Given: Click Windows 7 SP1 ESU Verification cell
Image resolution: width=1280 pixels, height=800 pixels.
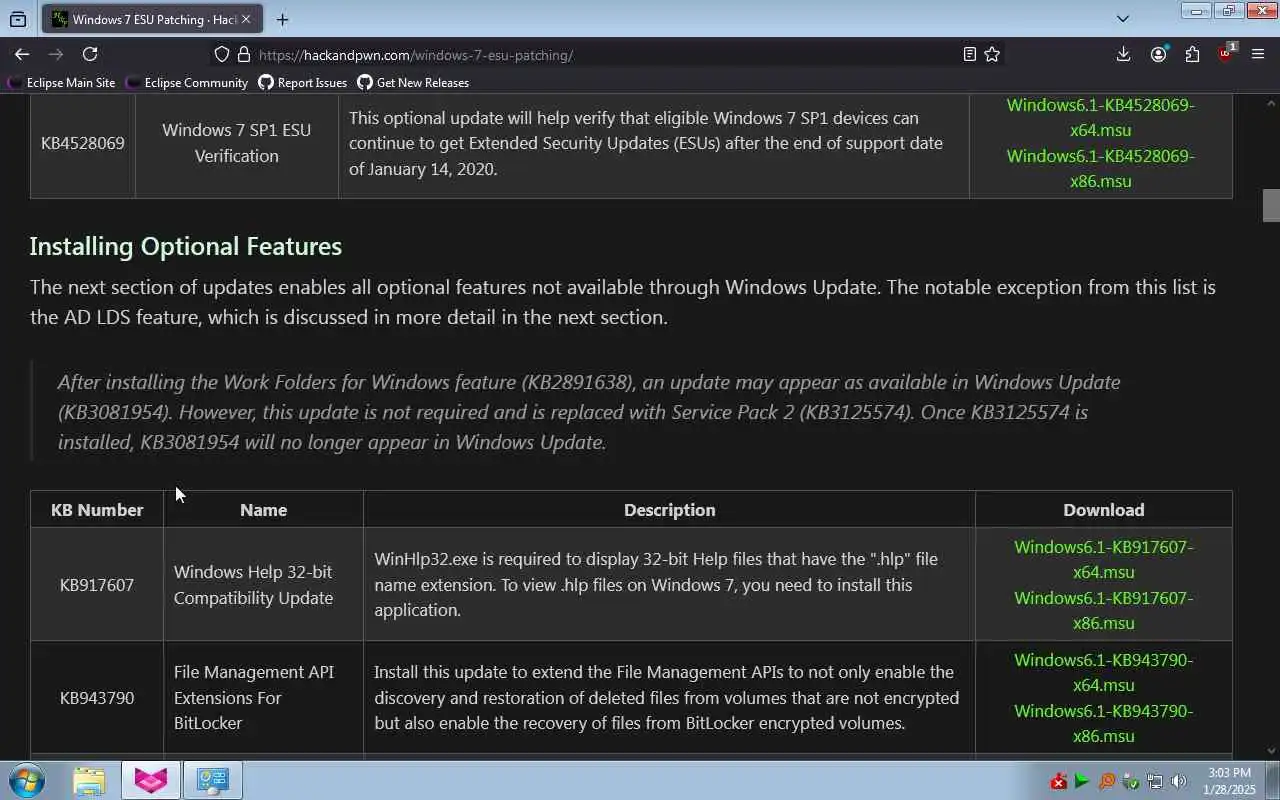Looking at the screenshot, I should (237, 143).
